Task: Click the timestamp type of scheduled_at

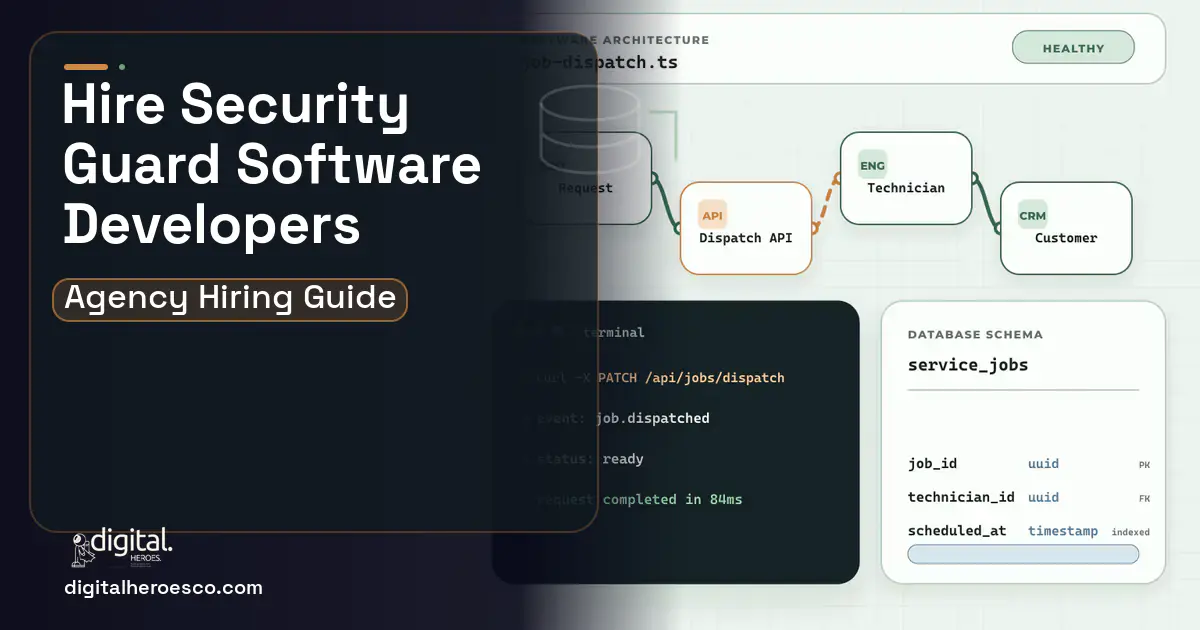Action: coord(1063,531)
